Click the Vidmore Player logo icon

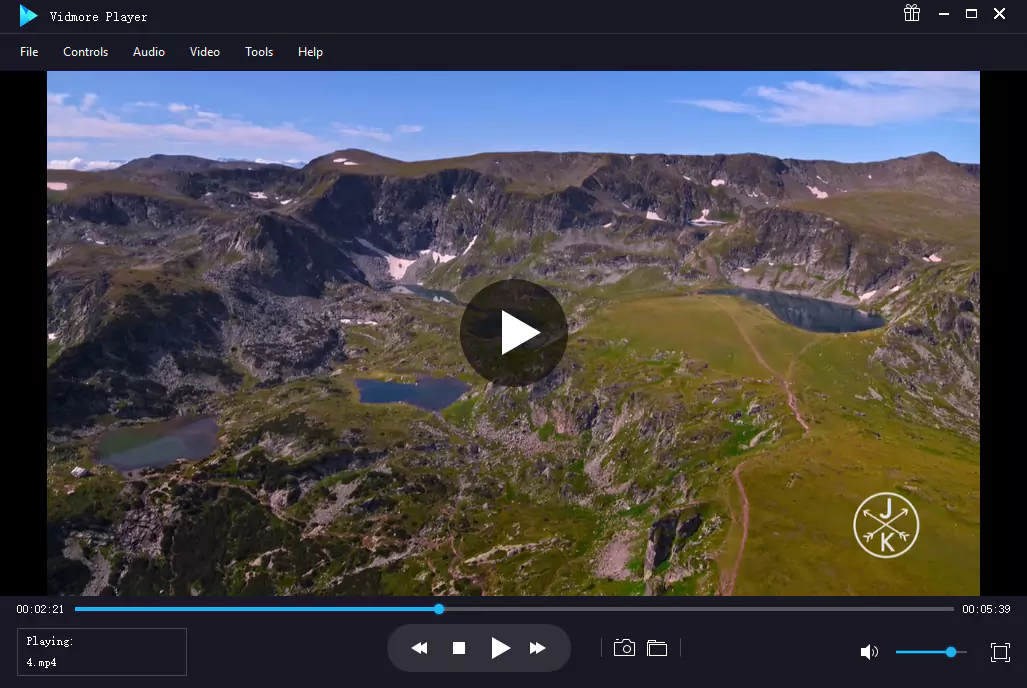27,15
